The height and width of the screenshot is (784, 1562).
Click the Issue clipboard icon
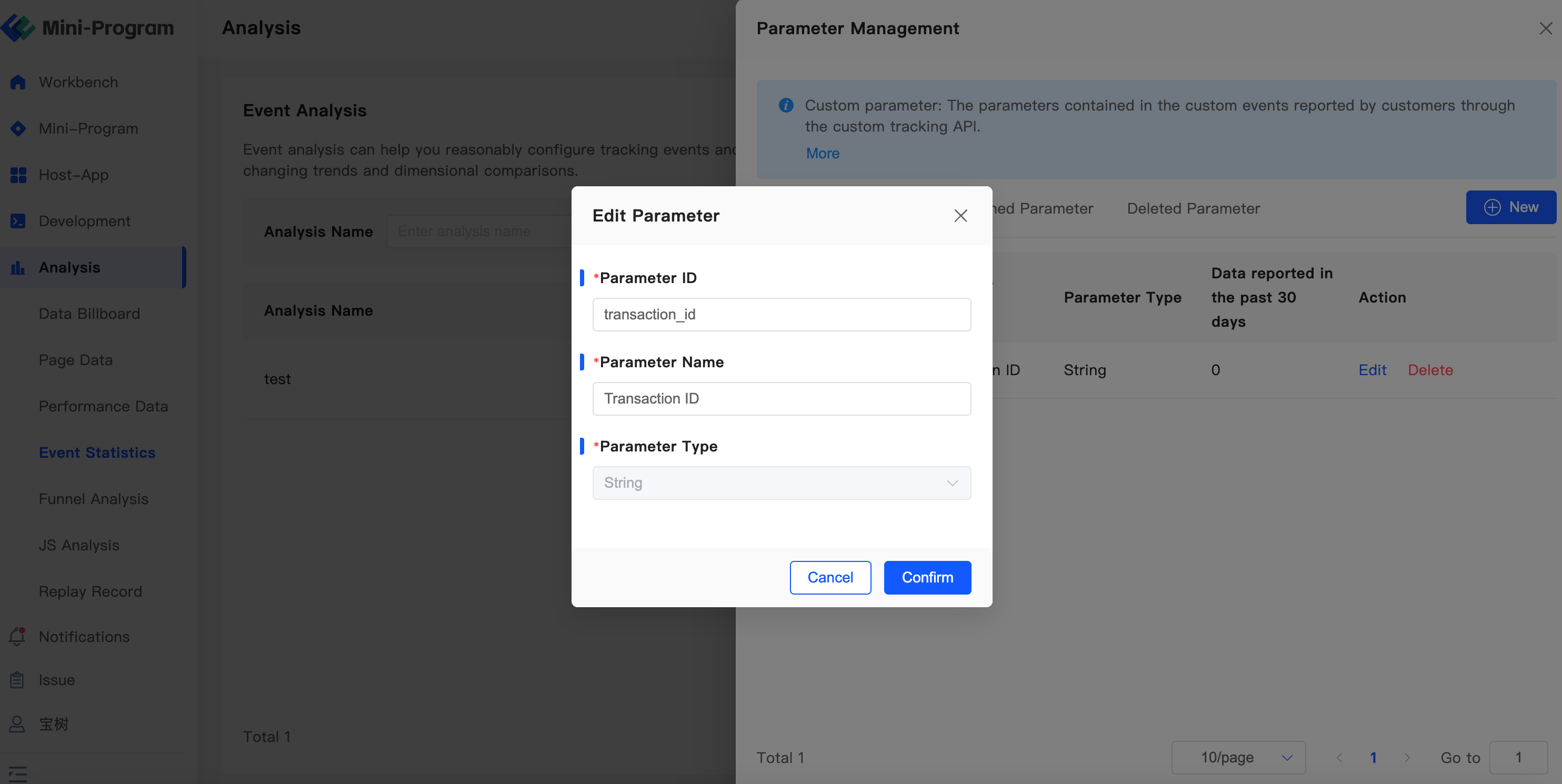pos(17,680)
